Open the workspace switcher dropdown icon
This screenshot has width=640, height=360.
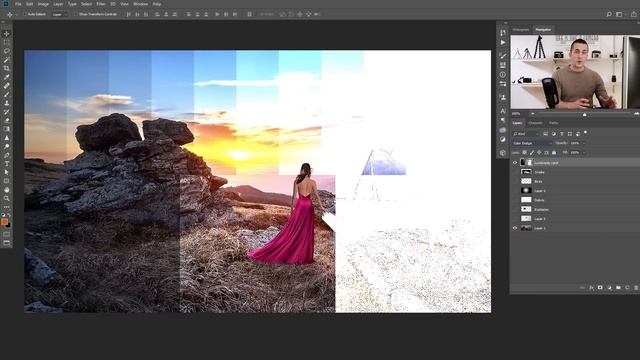(x=620, y=14)
